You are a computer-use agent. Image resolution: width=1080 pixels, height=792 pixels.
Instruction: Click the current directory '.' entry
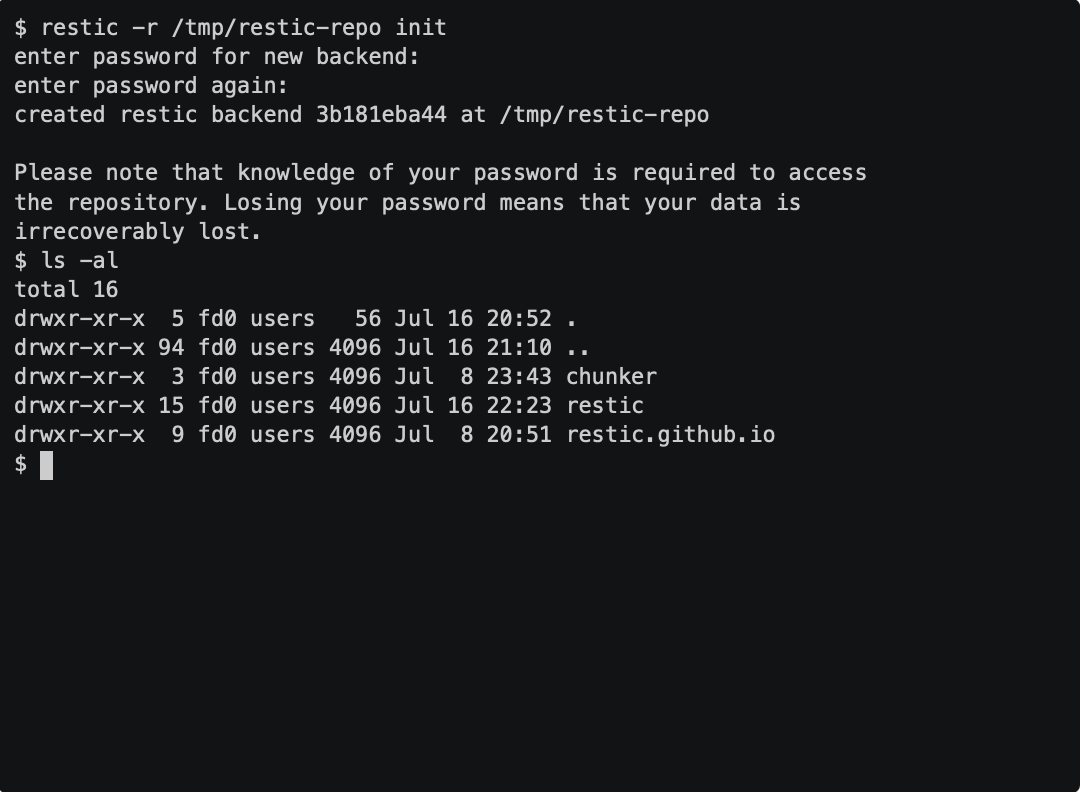tap(572, 319)
